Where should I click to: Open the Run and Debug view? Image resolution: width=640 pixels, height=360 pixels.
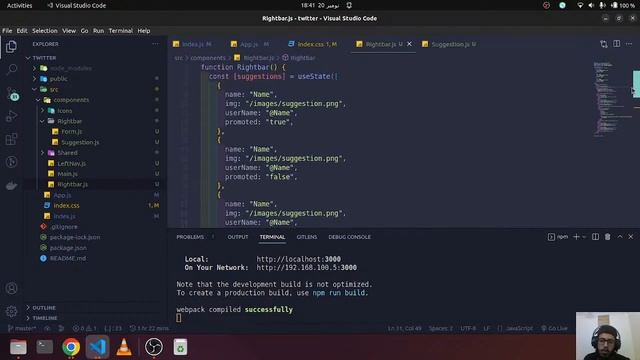pos(11,116)
